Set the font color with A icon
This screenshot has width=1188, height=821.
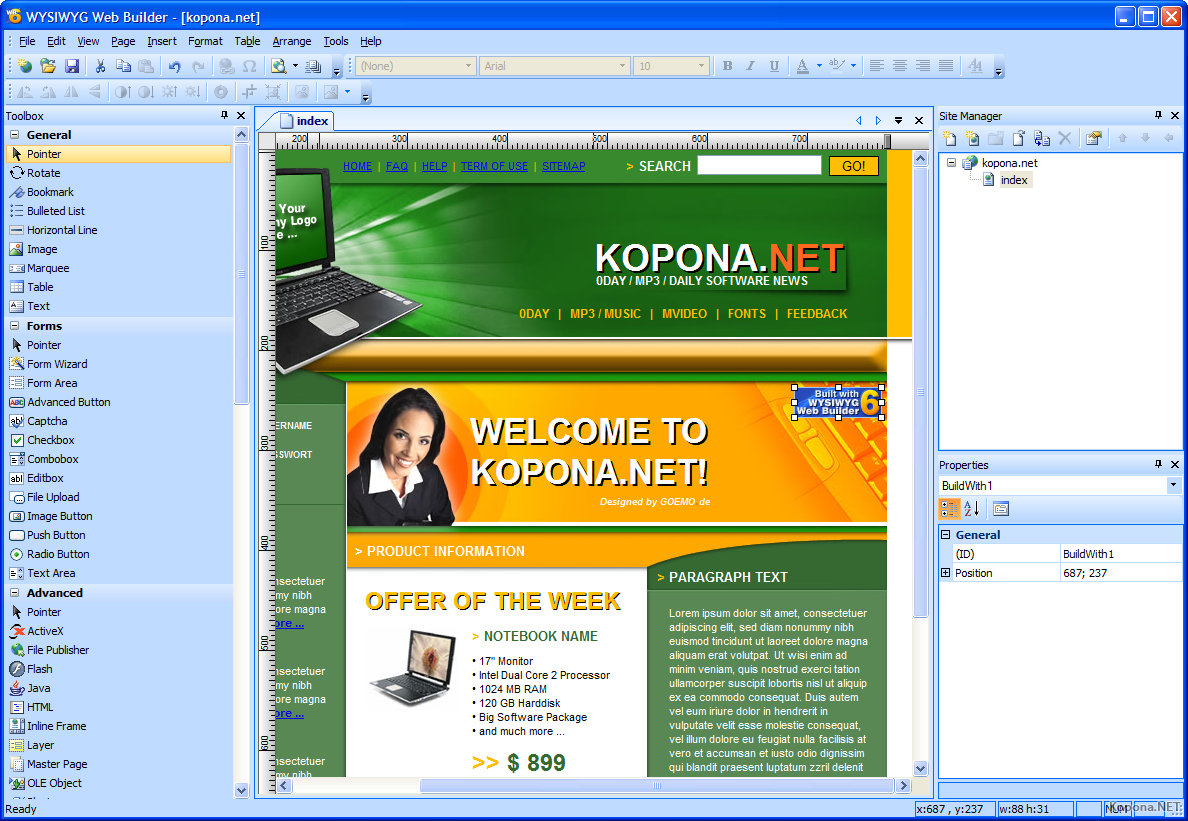point(802,66)
